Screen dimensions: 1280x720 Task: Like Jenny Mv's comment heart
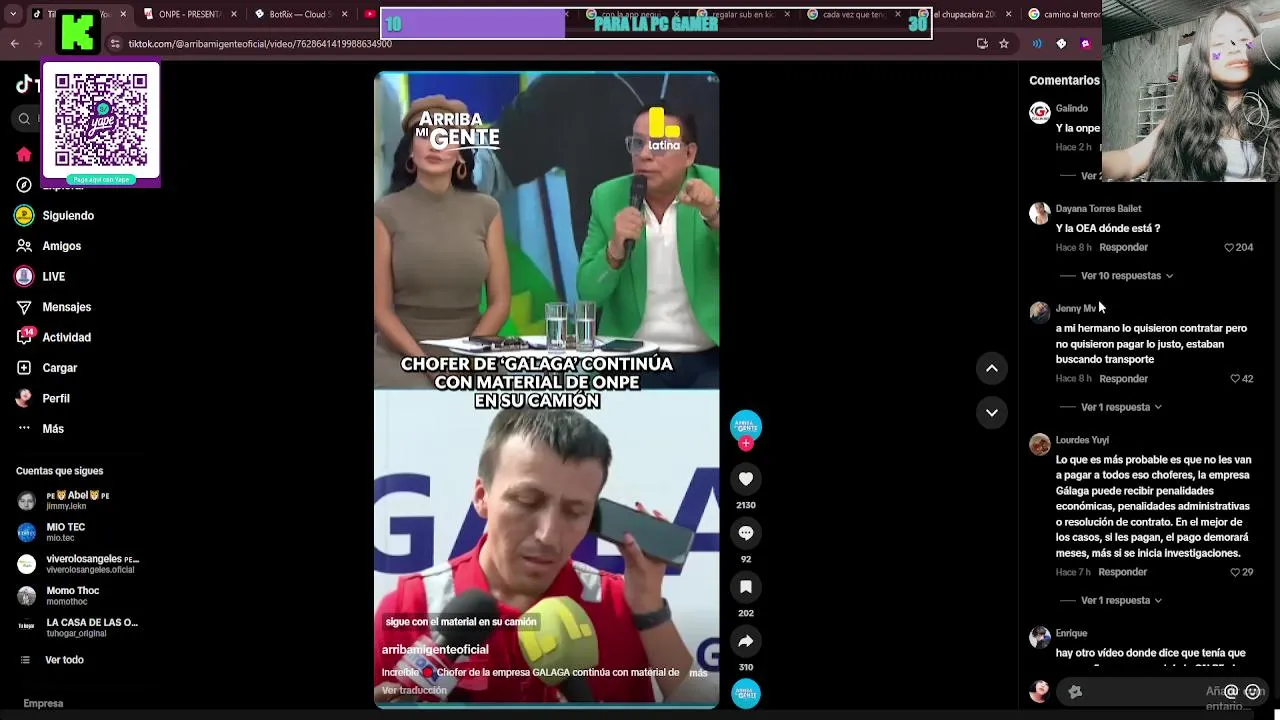tap(1235, 378)
